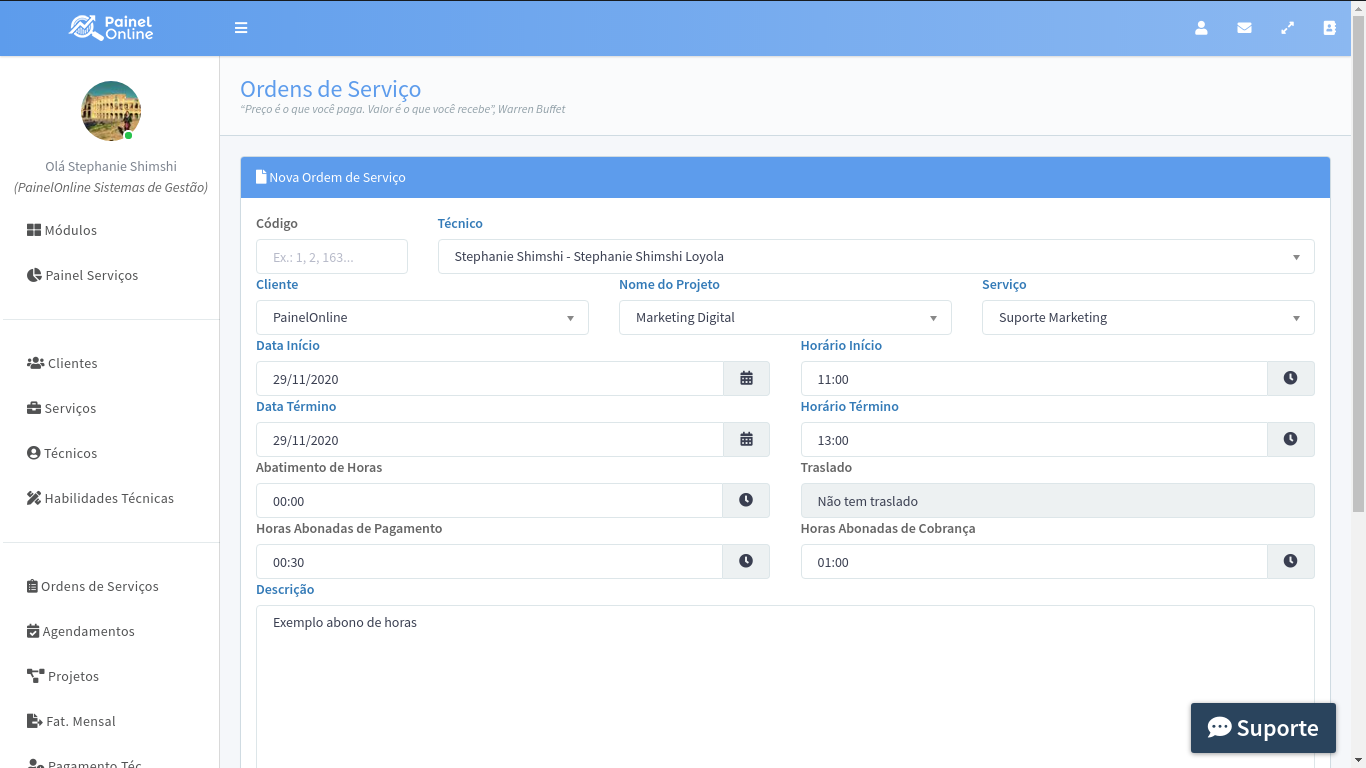Click the Descrição text area
Screen dimensions: 1366x768
pos(785,687)
